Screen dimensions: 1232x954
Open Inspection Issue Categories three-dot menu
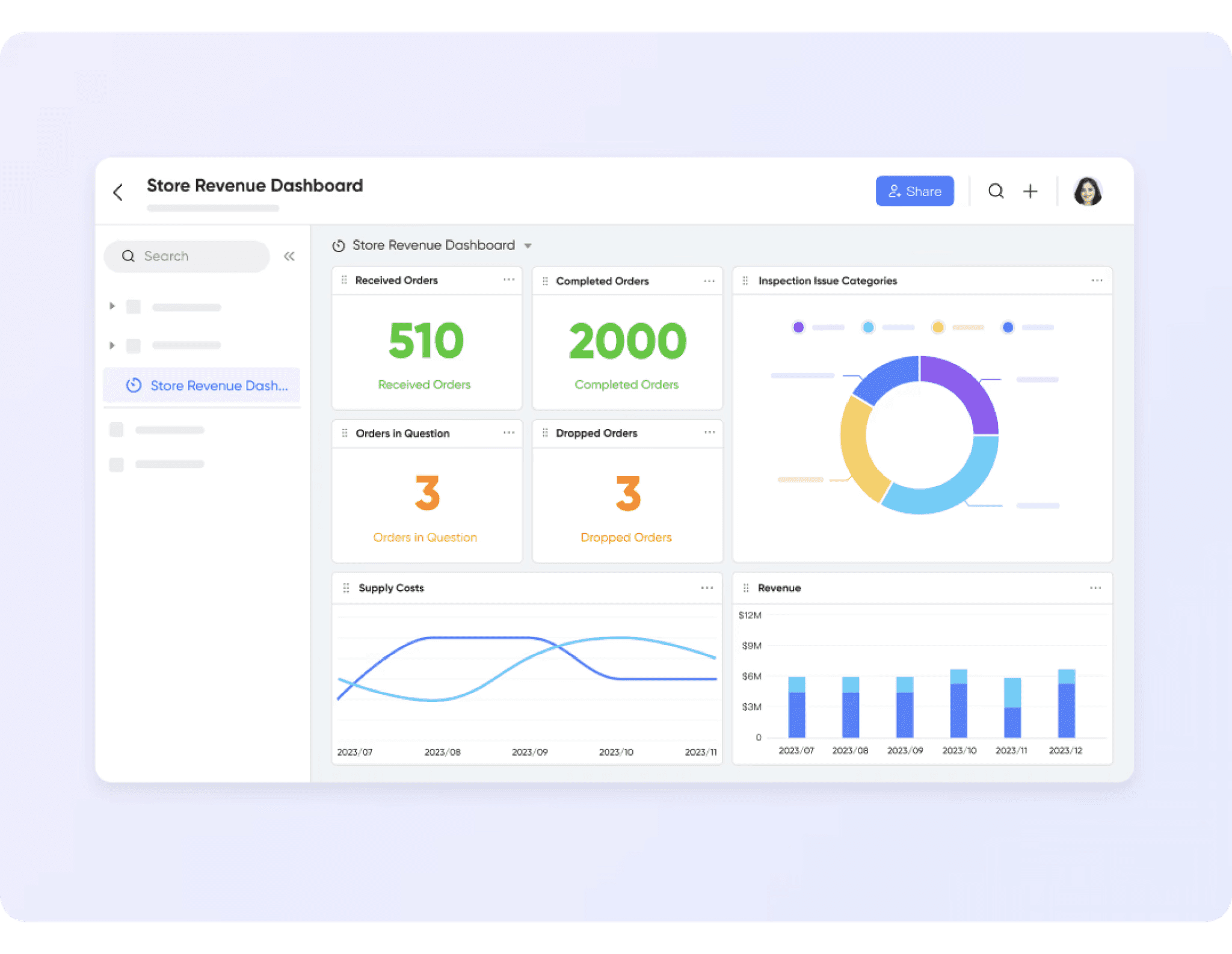click(x=1097, y=280)
